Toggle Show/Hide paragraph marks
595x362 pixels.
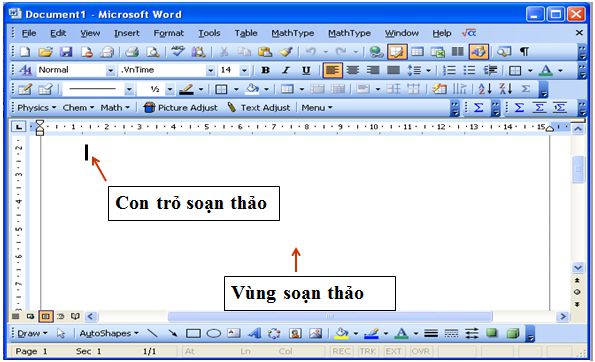coord(524,52)
